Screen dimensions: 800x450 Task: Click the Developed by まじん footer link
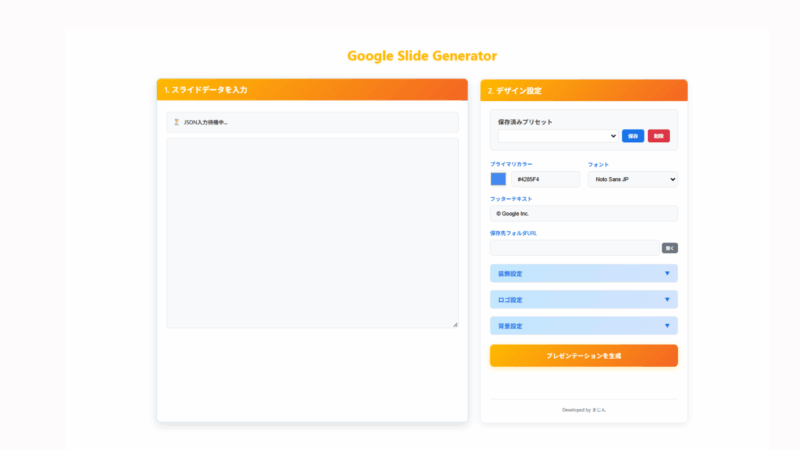pos(583,409)
